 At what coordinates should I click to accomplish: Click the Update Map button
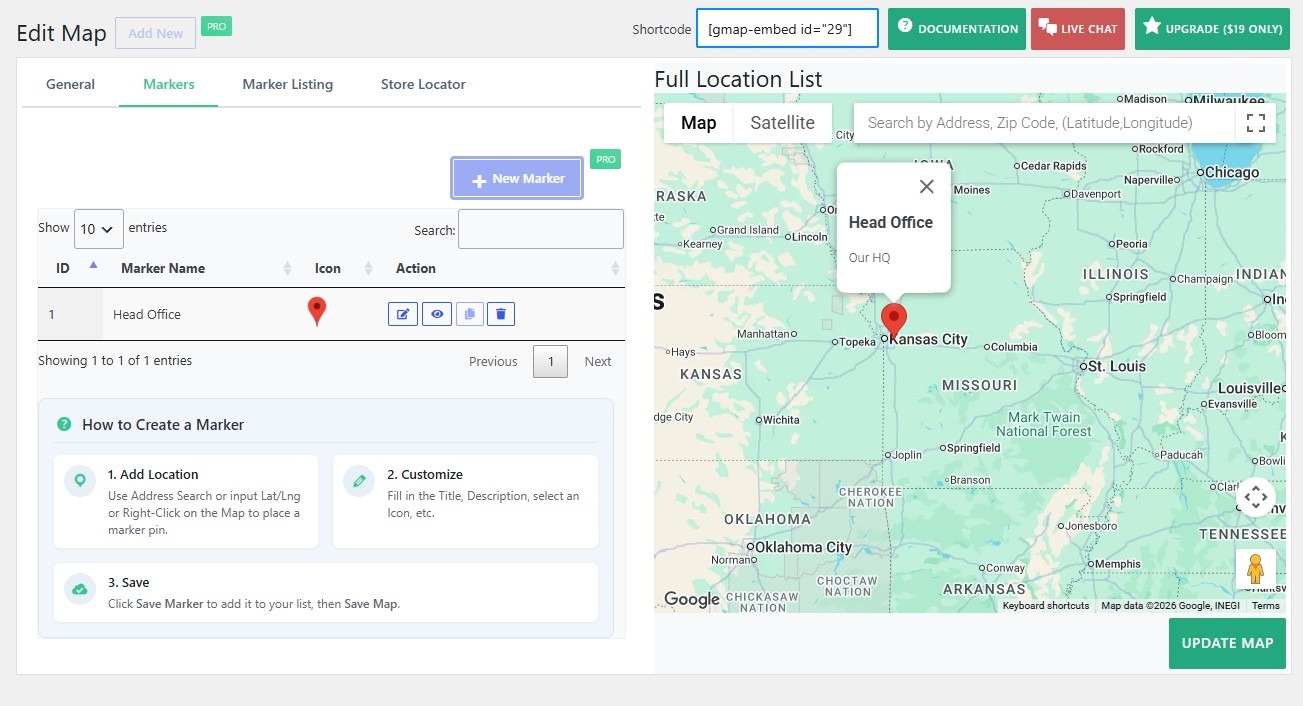[x=1227, y=643]
